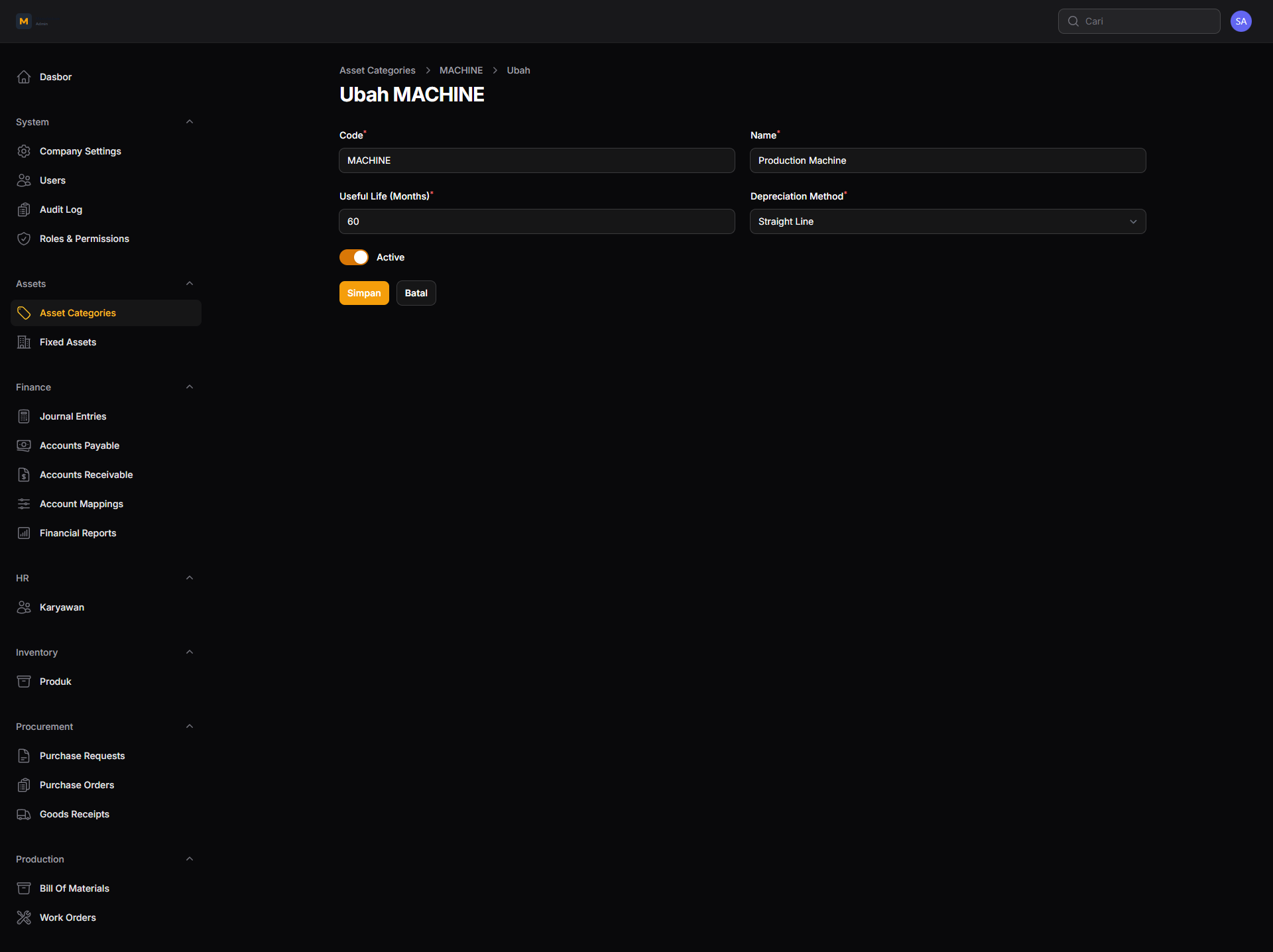Toggle the Active switch off
This screenshot has height=952, width=1273.
point(354,257)
